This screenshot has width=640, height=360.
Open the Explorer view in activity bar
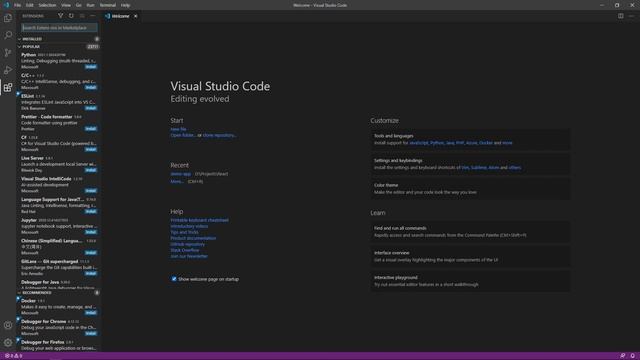pos(8,18)
